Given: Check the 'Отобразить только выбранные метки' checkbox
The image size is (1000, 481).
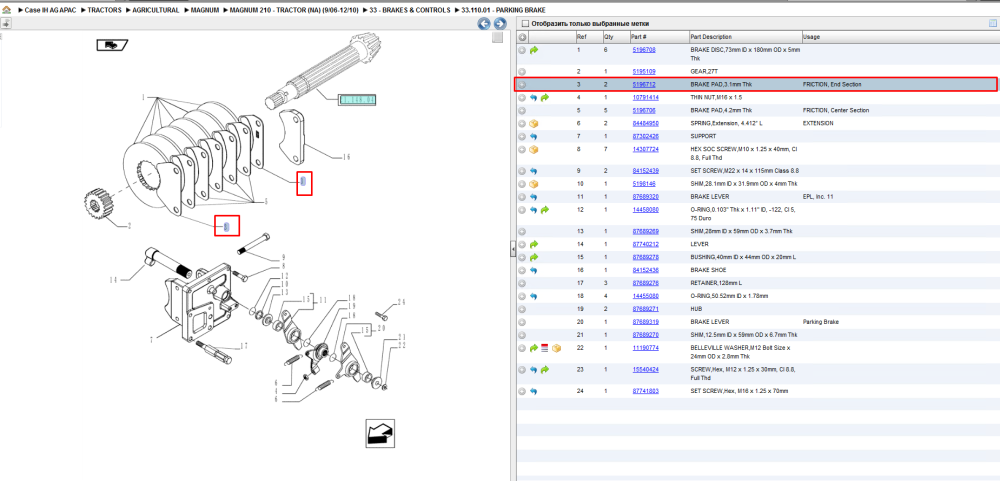Looking at the screenshot, I should [525, 24].
